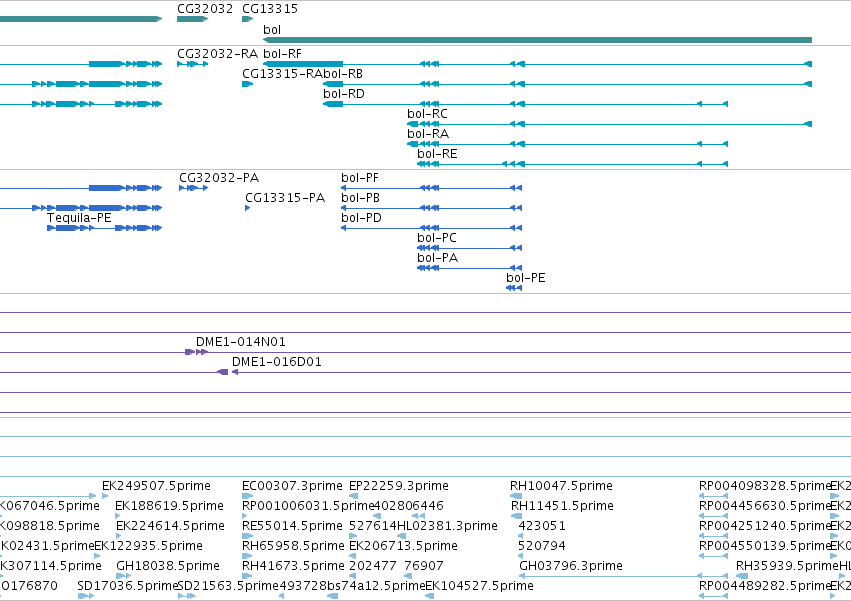Select EST EC00307.3prime

pos(292,486)
